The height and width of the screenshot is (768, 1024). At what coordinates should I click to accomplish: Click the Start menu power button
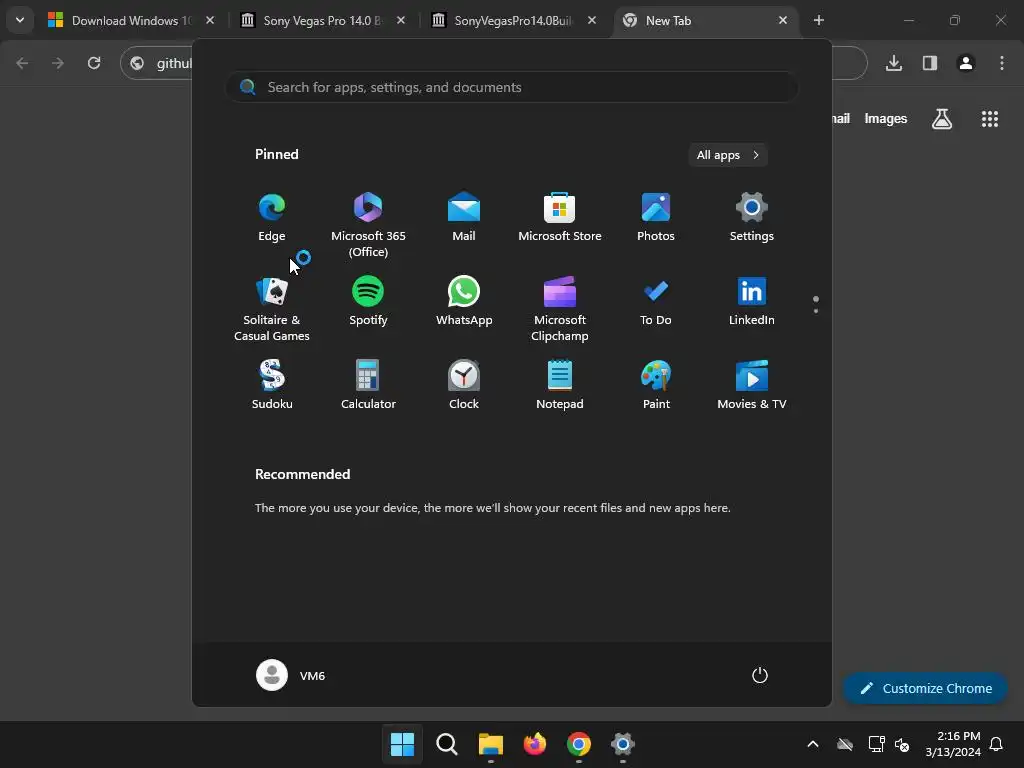tap(760, 675)
